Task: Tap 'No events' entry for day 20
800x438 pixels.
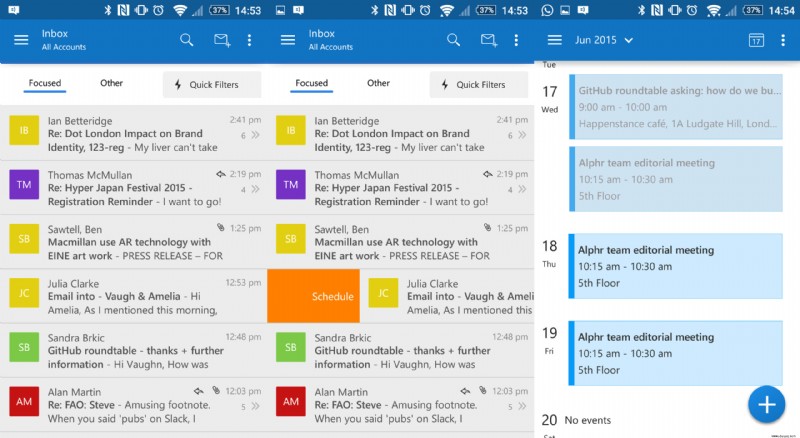Action: pos(587,420)
